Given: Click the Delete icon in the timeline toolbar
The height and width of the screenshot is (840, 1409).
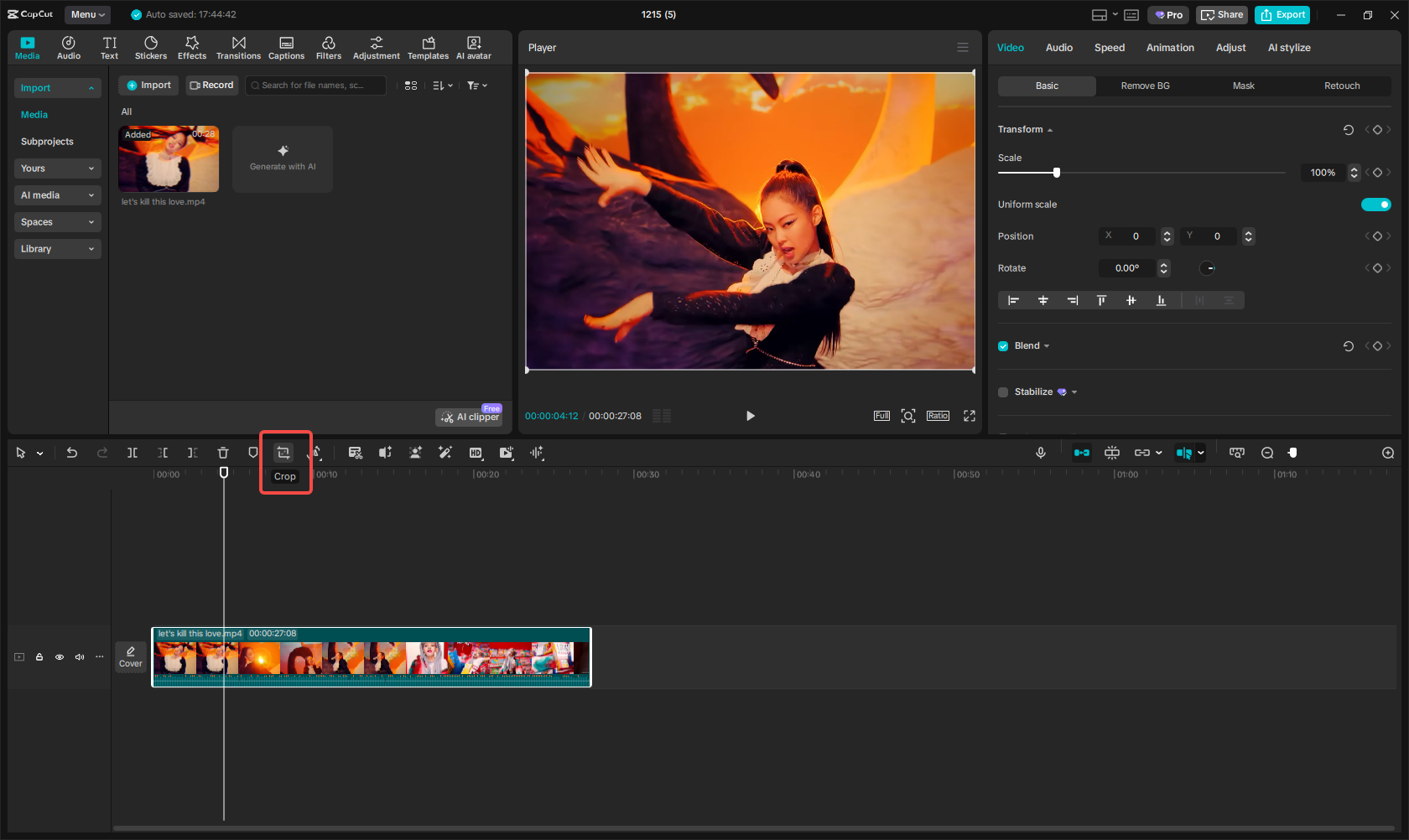Looking at the screenshot, I should 223,453.
